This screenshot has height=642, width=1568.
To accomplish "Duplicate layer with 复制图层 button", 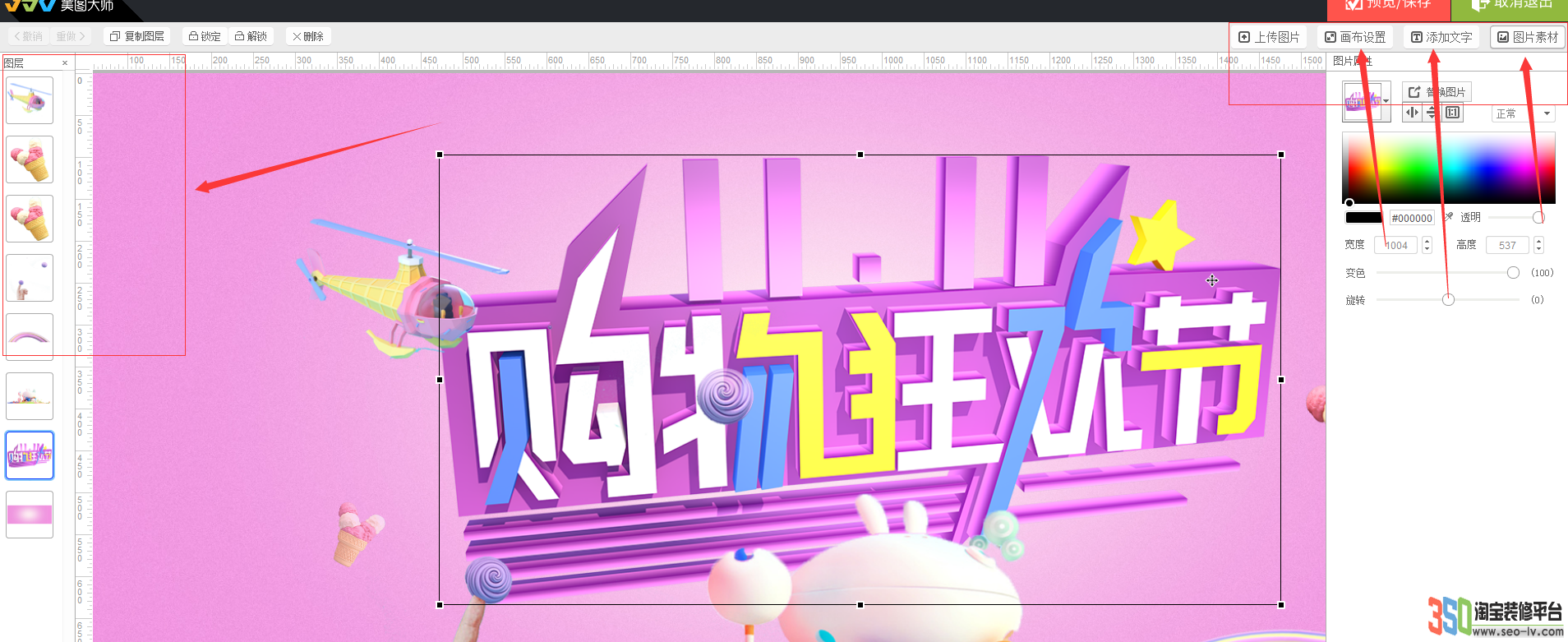I will point(136,36).
